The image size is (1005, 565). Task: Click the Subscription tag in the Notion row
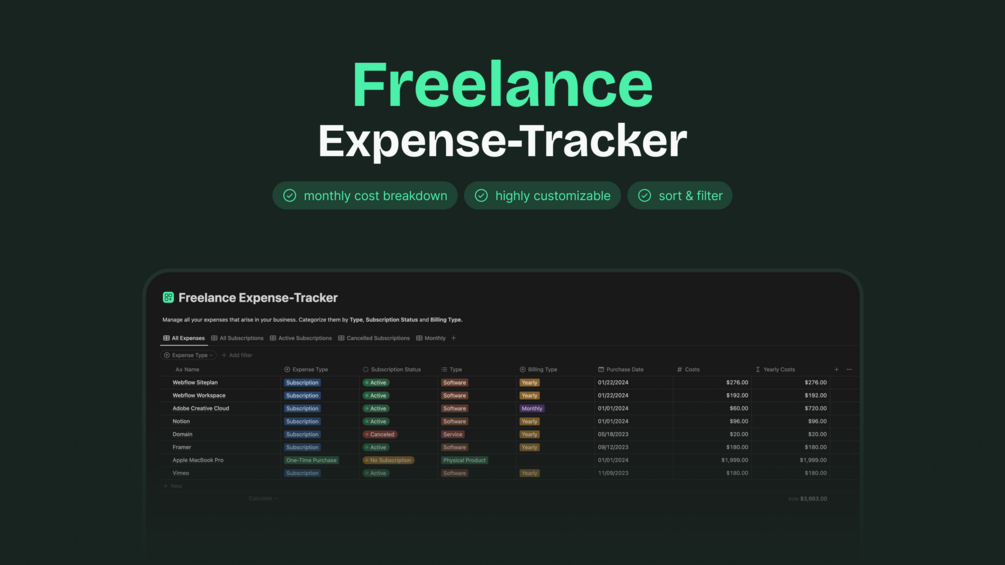coord(302,422)
